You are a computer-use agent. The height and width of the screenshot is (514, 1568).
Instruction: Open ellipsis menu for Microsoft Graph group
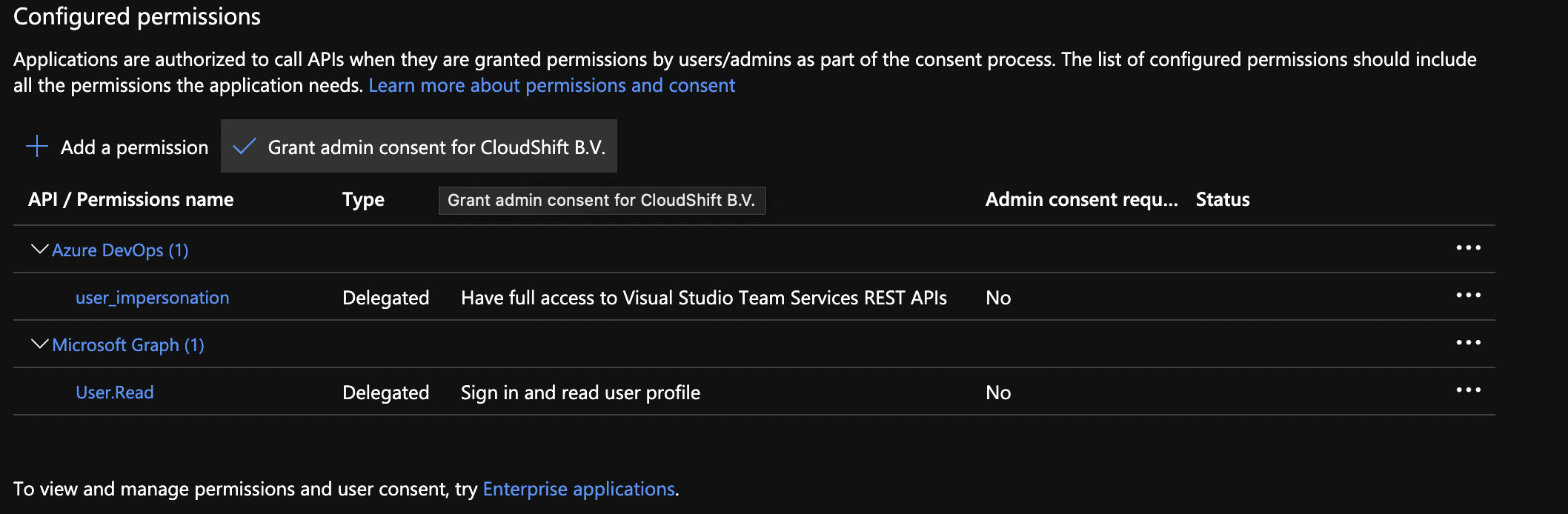point(1467,344)
